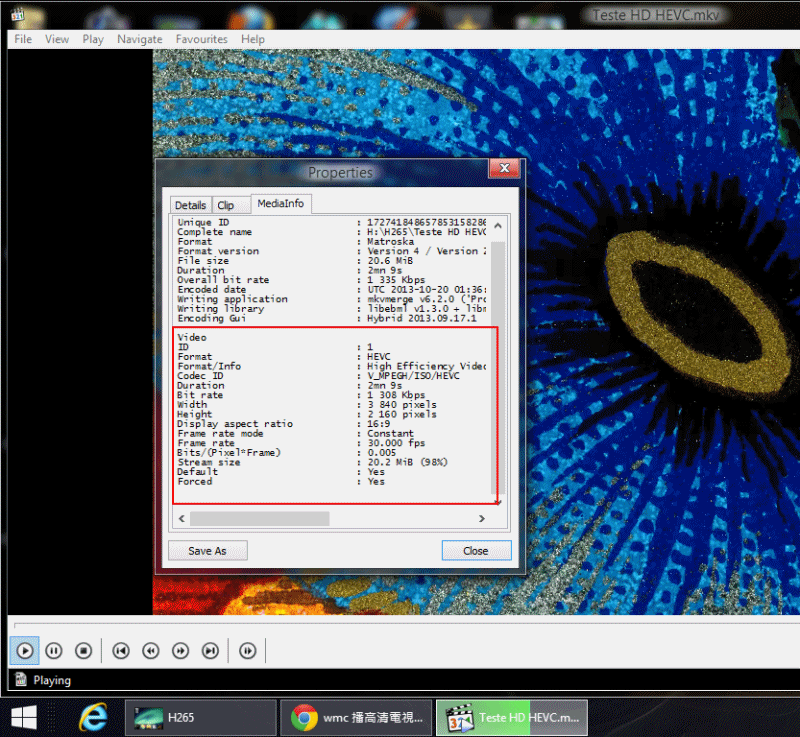This screenshot has height=737, width=800.
Task: Click Close button in Properties dialog
Action: click(x=476, y=551)
